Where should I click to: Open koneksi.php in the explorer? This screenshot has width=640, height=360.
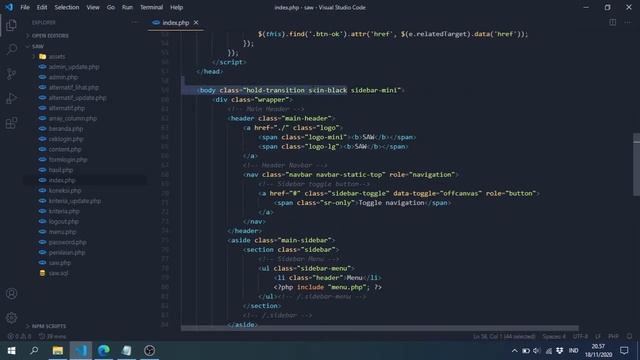(65, 191)
